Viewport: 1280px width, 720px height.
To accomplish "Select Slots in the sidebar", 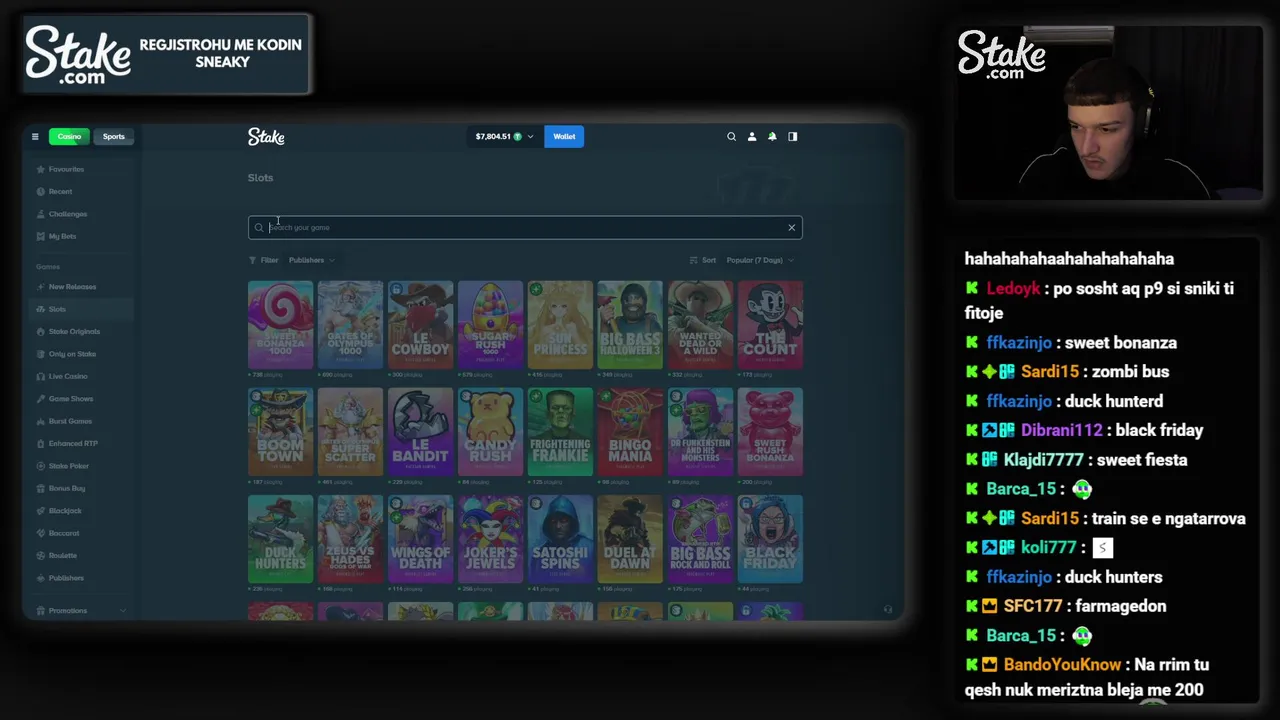I will 80,309.
